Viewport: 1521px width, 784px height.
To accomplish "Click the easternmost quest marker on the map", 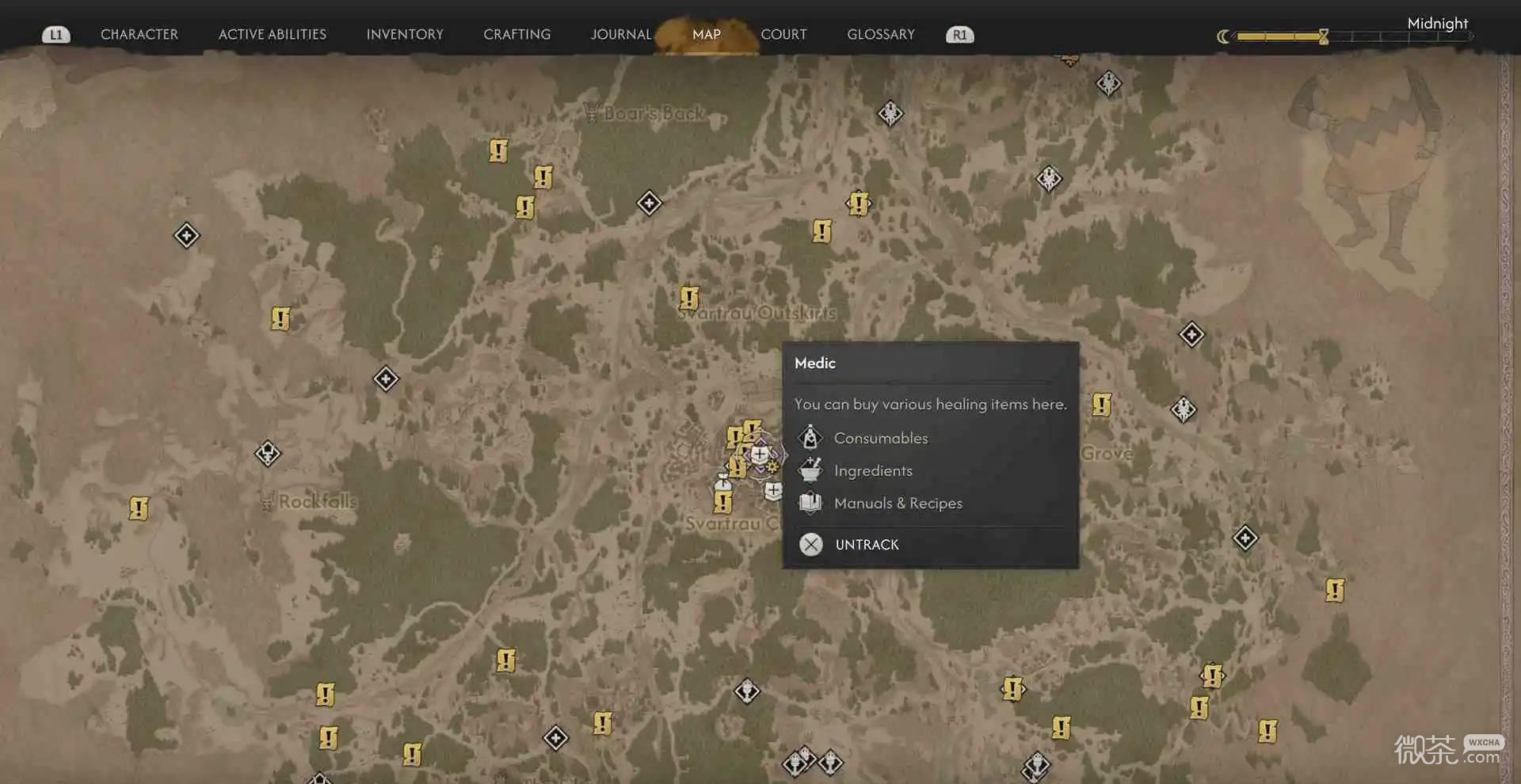I will 1335,590.
